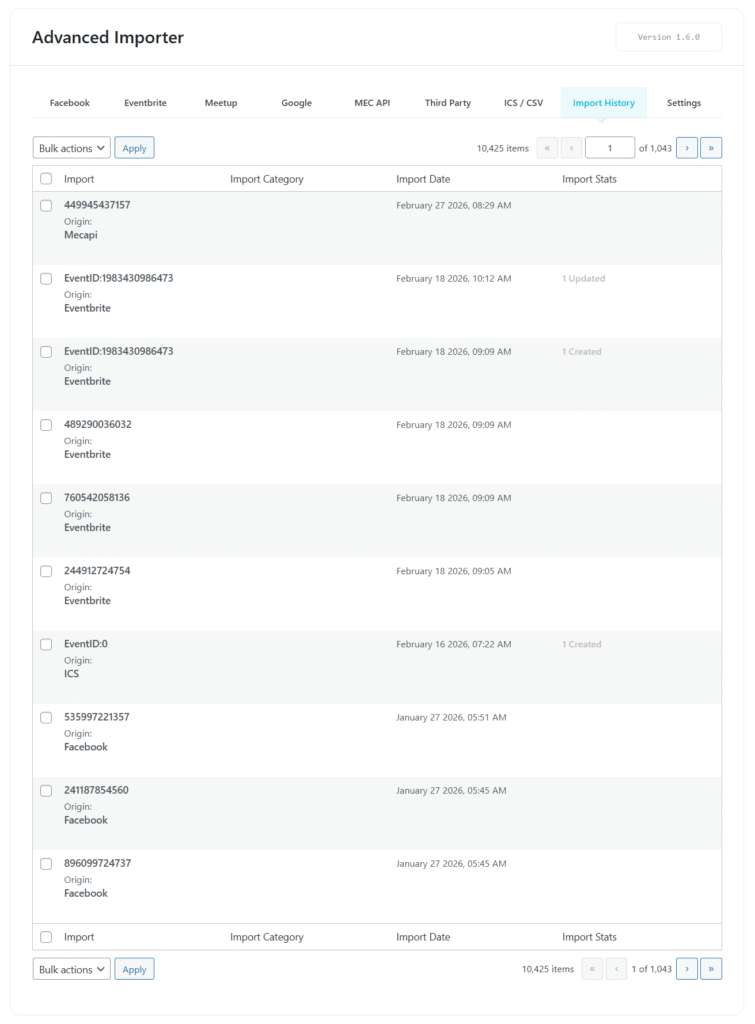The width and height of the screenshot is (755, 1024).
Task: Click bottom pagination's previous page arrow
Action: 615,968
